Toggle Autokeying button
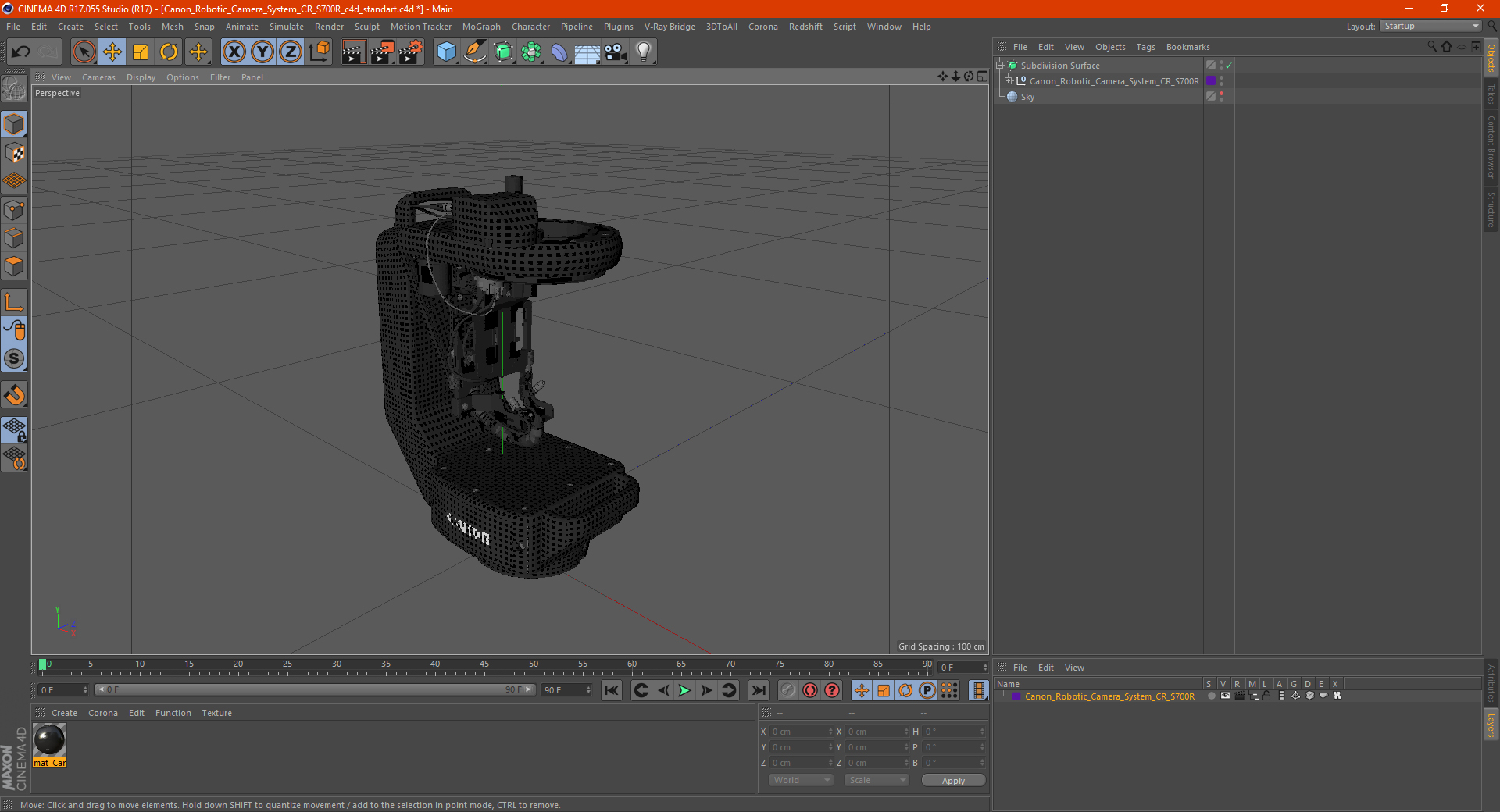The height and width of the screenshot is (812, 1500). 810,690
